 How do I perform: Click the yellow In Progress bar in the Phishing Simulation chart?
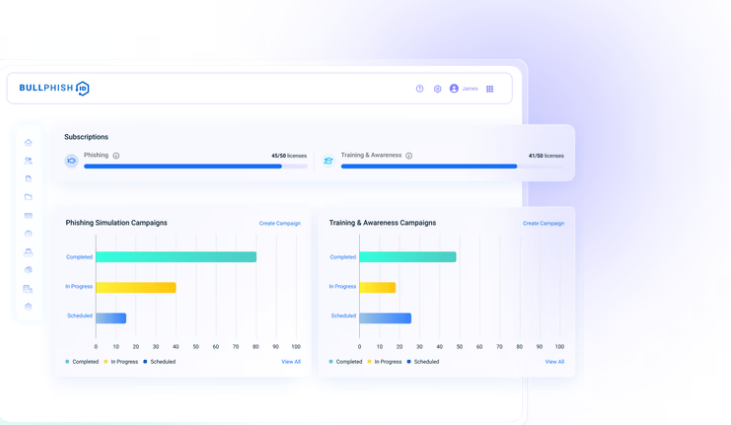tap(136, 288)
